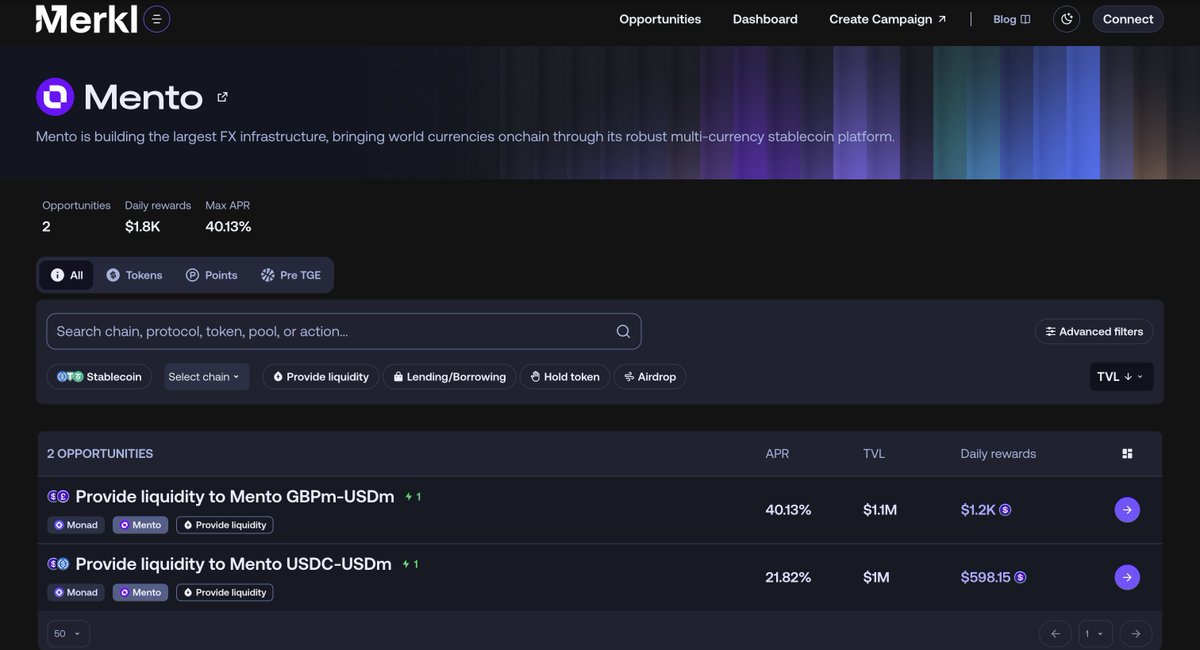Click lightning badge on GBPm-USDm row
The width and height of the screenshot is (1200, 650).
pos(413,496)
